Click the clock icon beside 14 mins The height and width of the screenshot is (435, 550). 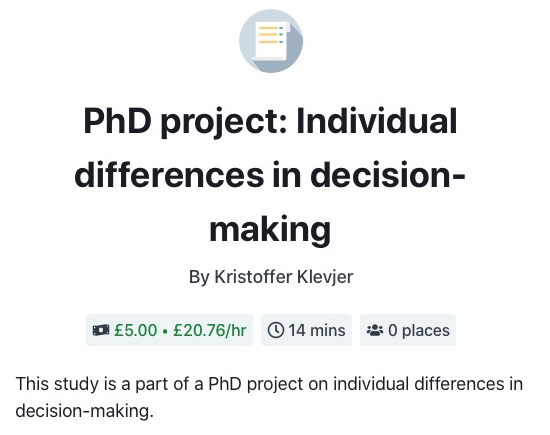(x=276, y=330)
